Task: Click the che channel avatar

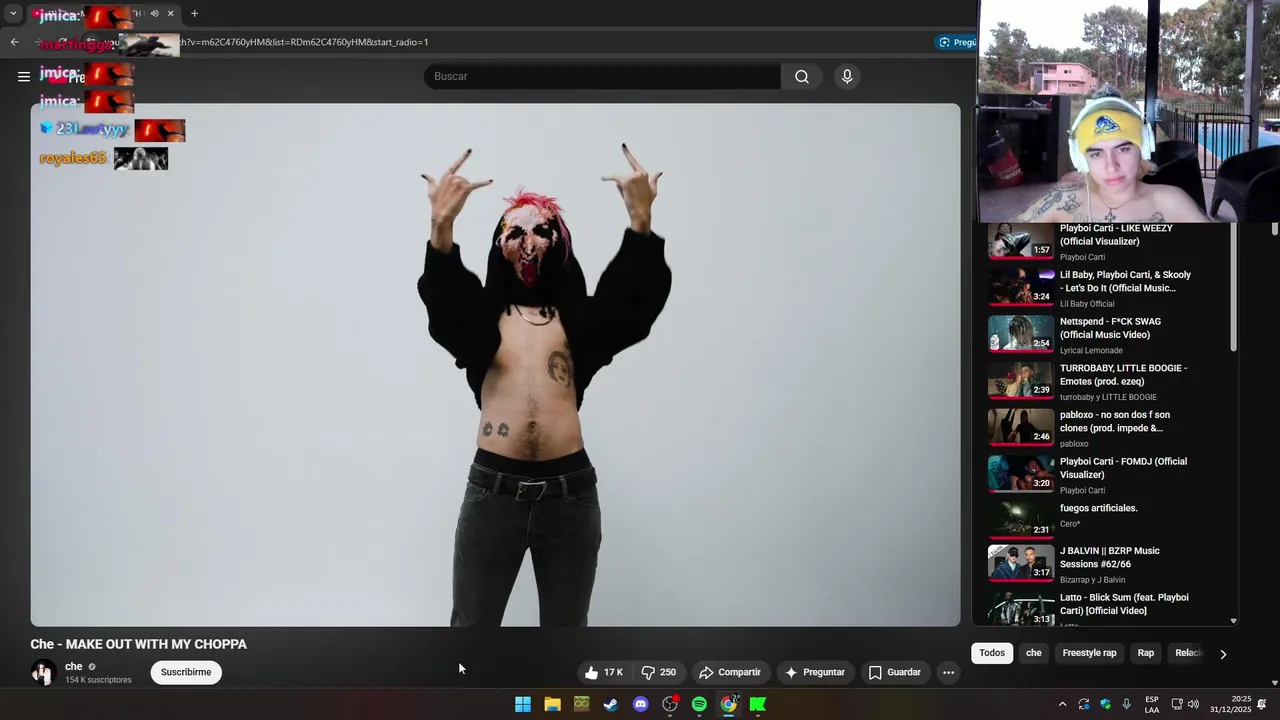Action: click(x=43, y=672)
